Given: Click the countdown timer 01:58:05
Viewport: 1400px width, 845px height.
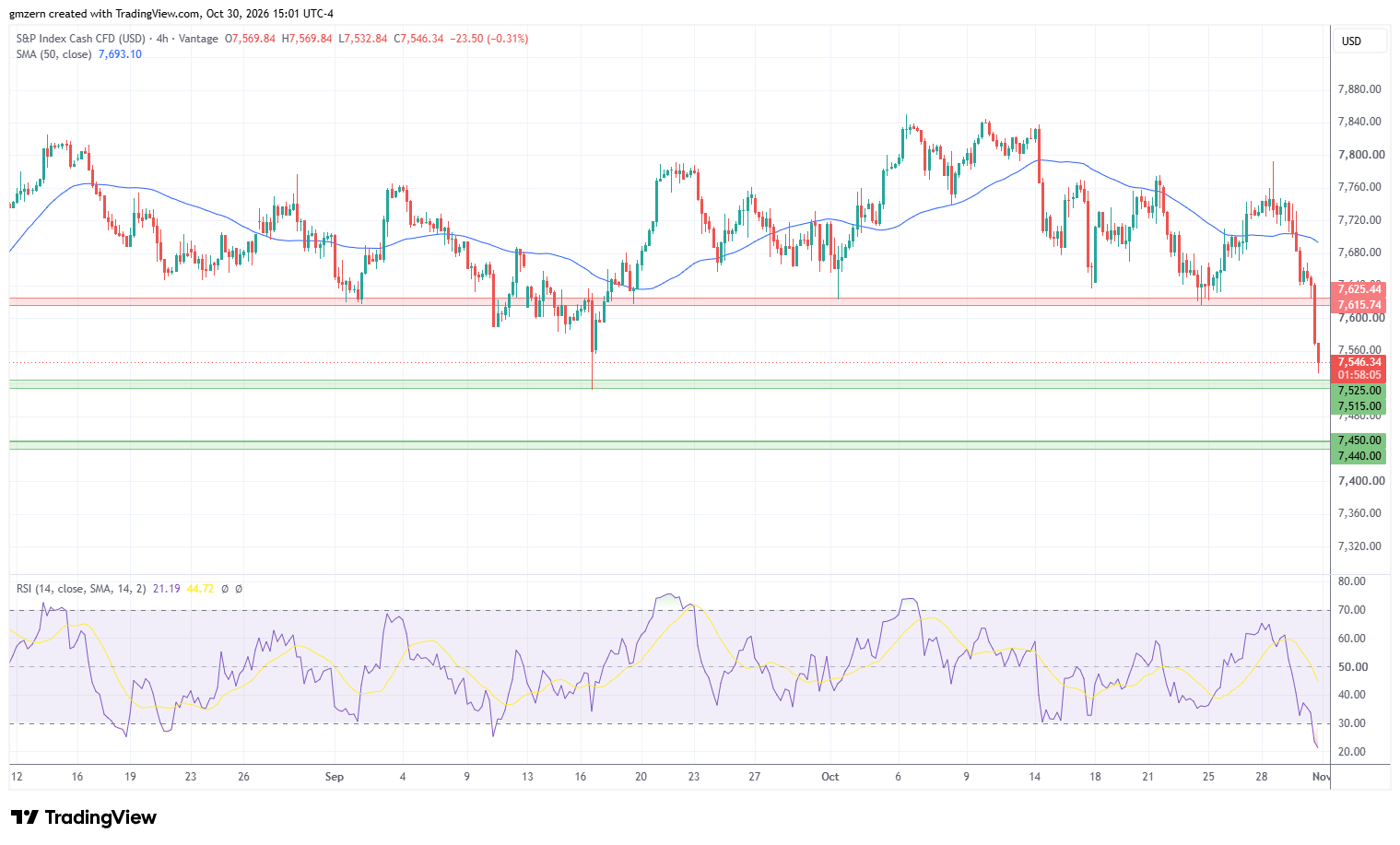Looking at the screenshot, I should (1359, 375).
